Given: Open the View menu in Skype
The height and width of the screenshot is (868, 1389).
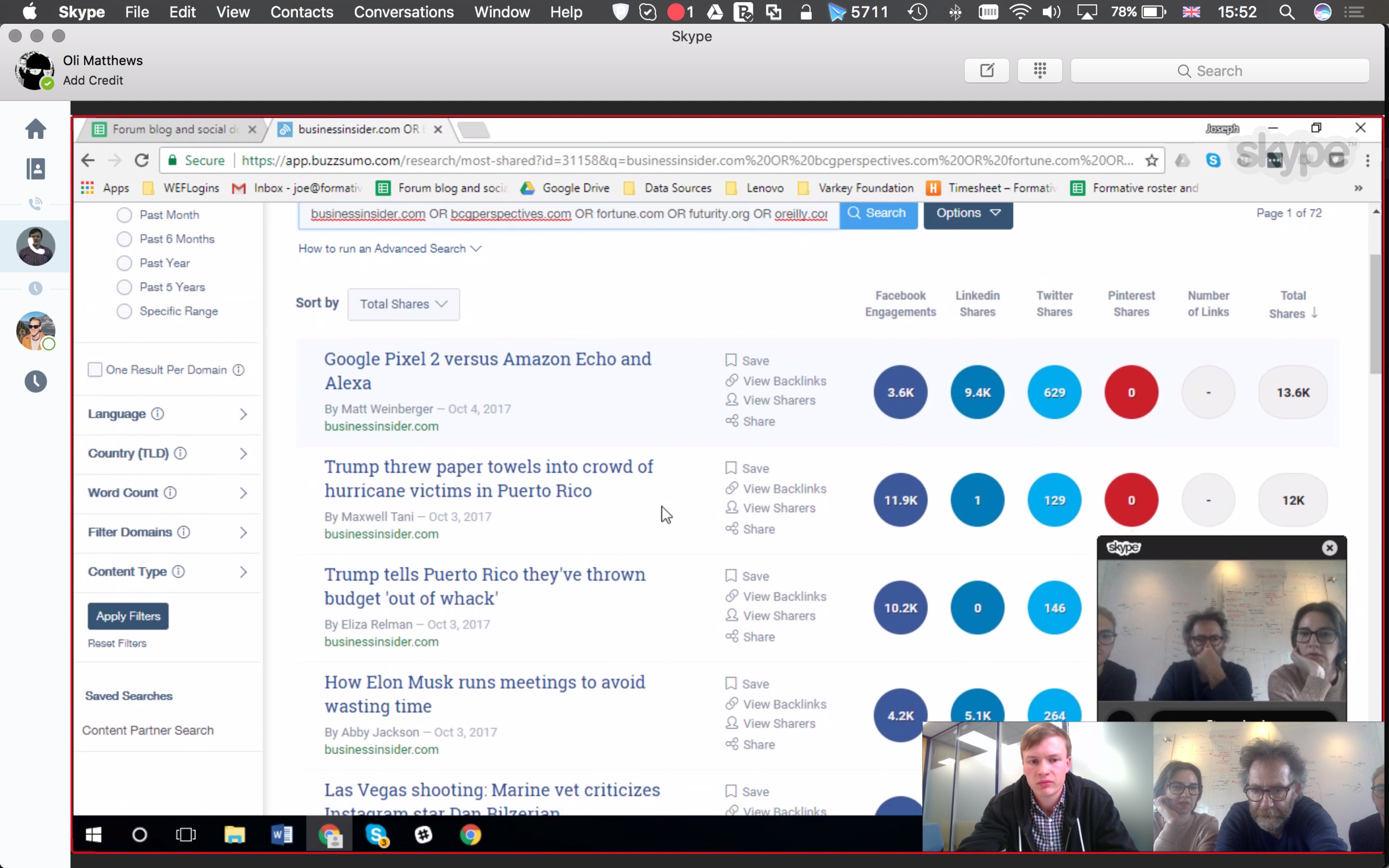Looking at the screenshot, I should coord(233,12).
